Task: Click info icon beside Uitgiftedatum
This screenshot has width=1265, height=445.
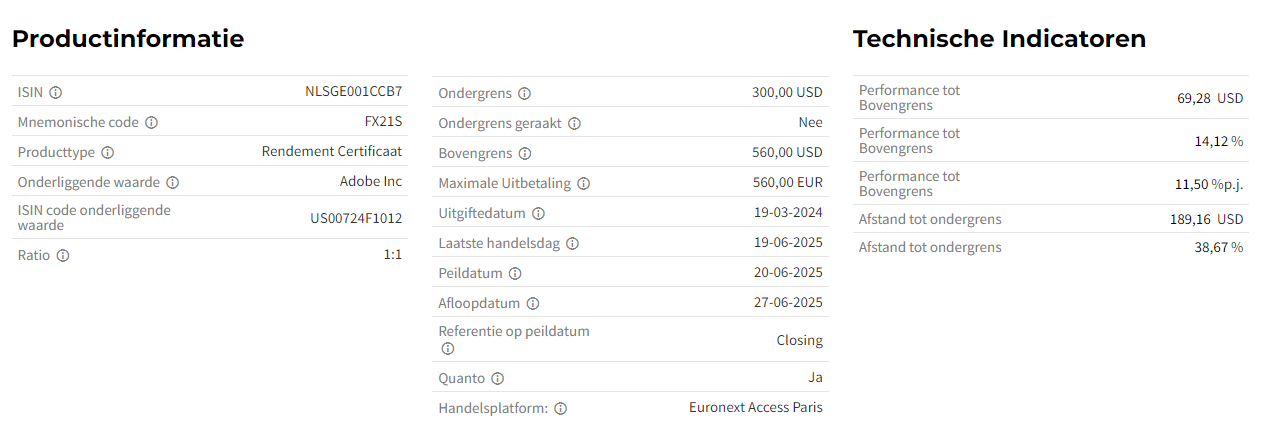Action: (x=538, y=213)
